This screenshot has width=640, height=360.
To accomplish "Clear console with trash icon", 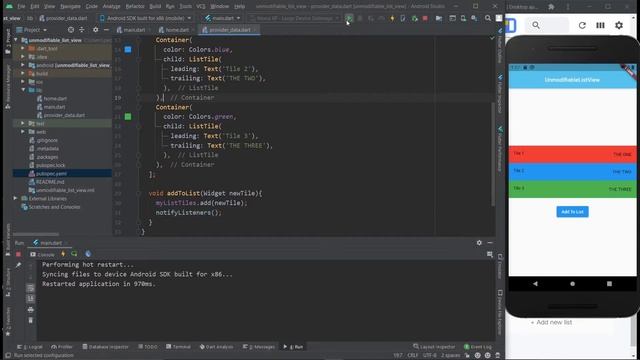I will [31, 320].
